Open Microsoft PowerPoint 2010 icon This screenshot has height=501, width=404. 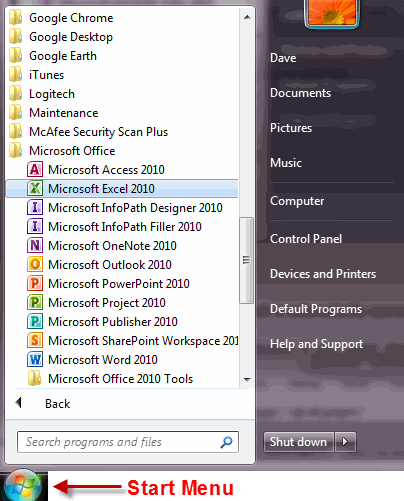click(x=35, y=283)
